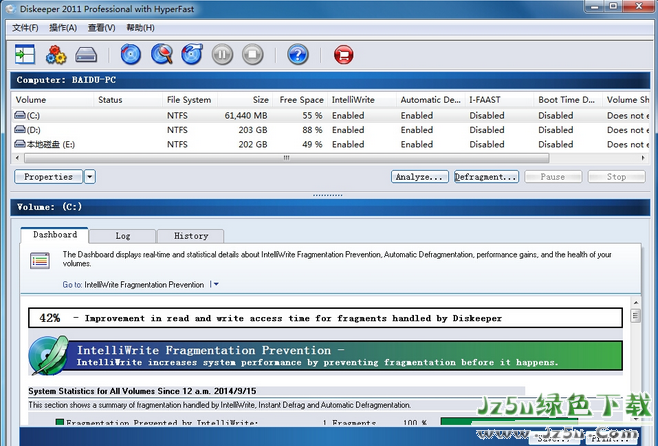Image resolution: width=658 pixels, height=446 pixels.
Task: Select 203 GB size cell
Action: click(x=253, y=130)
